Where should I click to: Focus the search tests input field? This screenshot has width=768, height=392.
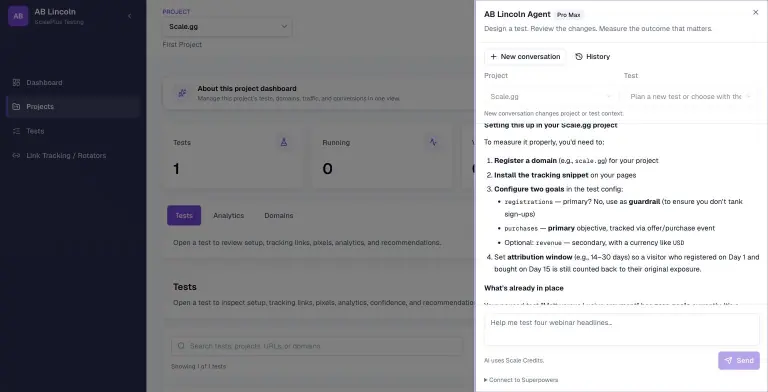317,346
